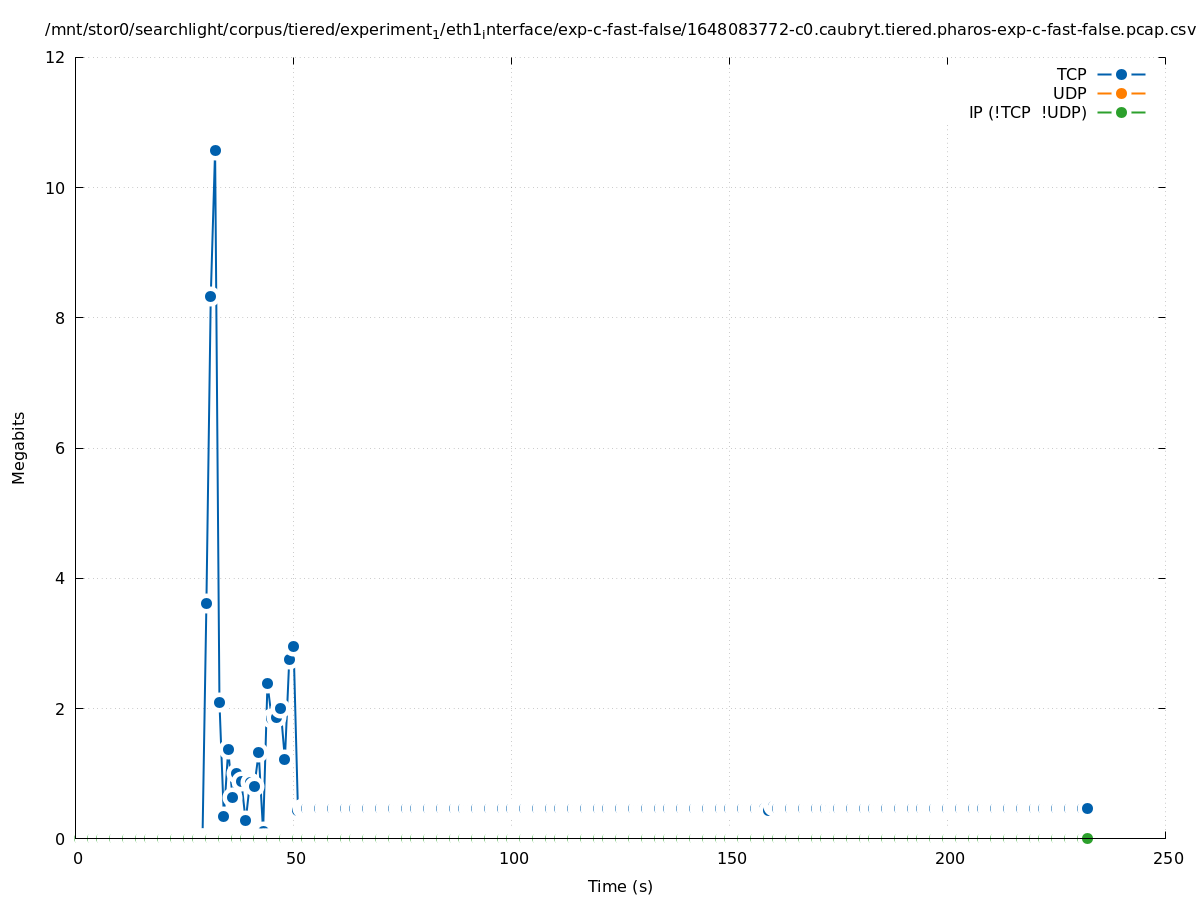Click the TCP data point near 2.4 megabits
The height and width of the screenshot is (900, 1197).
tap(267, 683)
